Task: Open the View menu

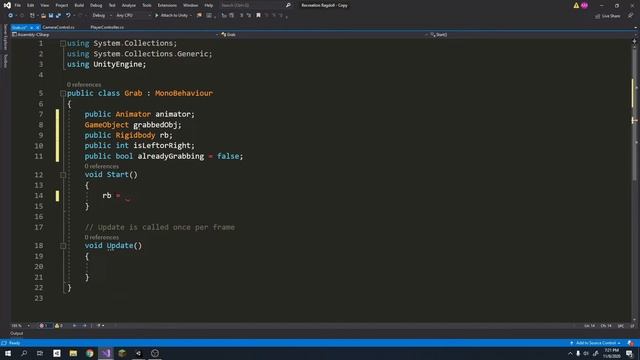Action: point(45,5)
